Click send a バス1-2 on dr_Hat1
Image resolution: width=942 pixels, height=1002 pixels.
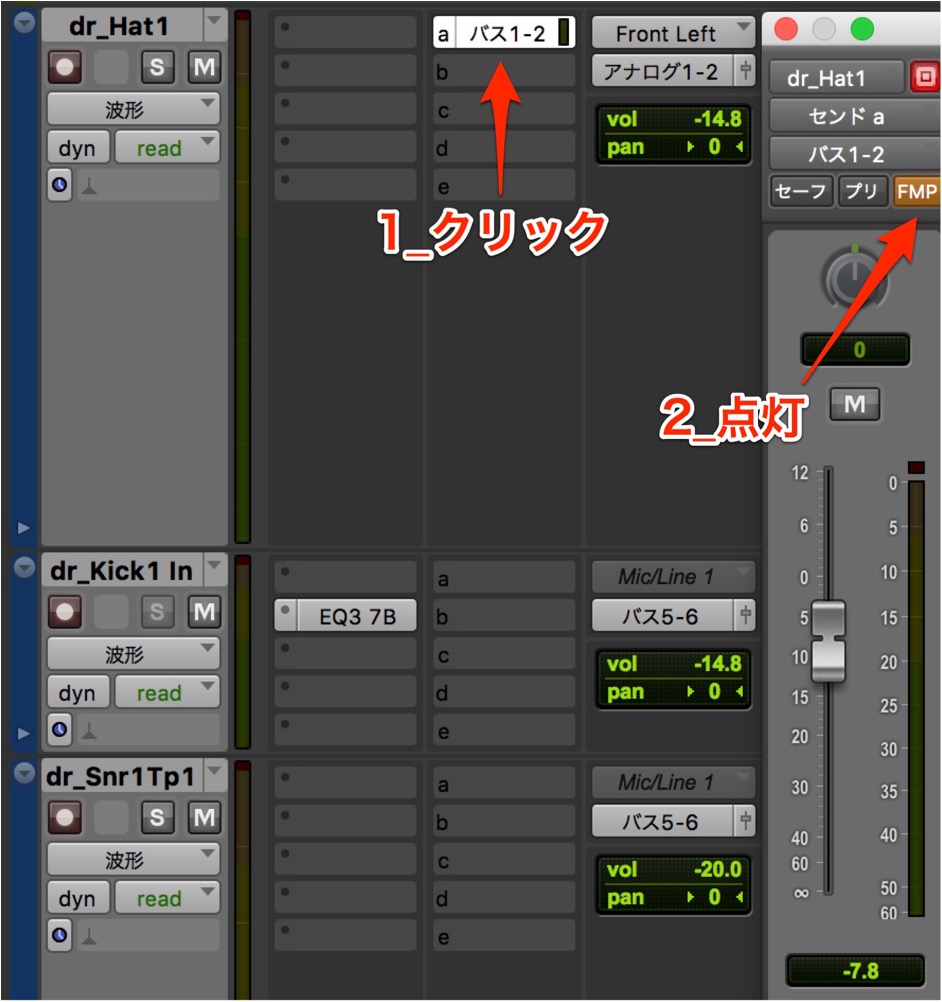point(504,33)
